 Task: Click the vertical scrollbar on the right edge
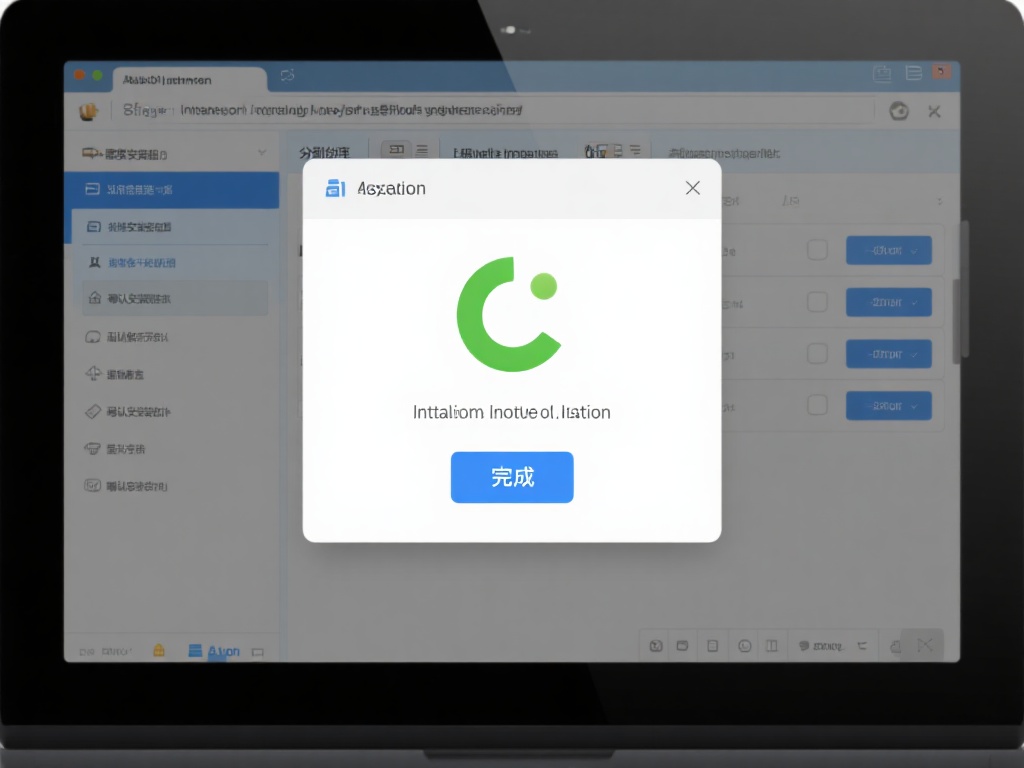click(964, 290)
